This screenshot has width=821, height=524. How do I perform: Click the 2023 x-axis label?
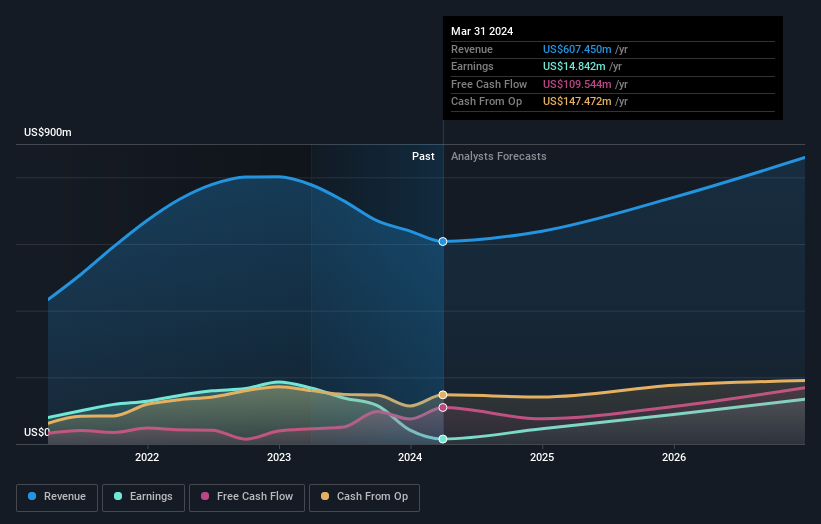279,457
